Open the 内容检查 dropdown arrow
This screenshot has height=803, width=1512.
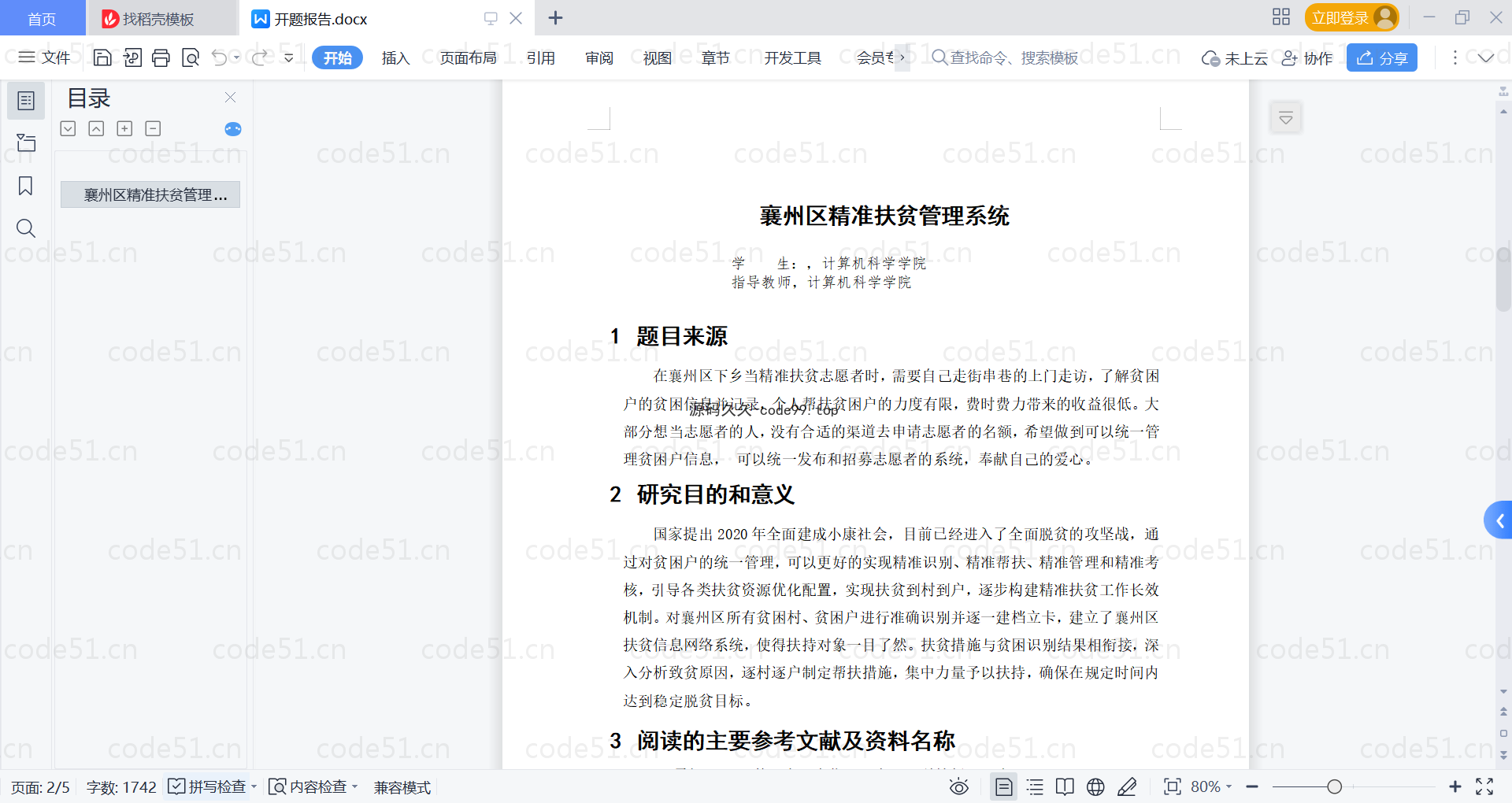(355, 786)
